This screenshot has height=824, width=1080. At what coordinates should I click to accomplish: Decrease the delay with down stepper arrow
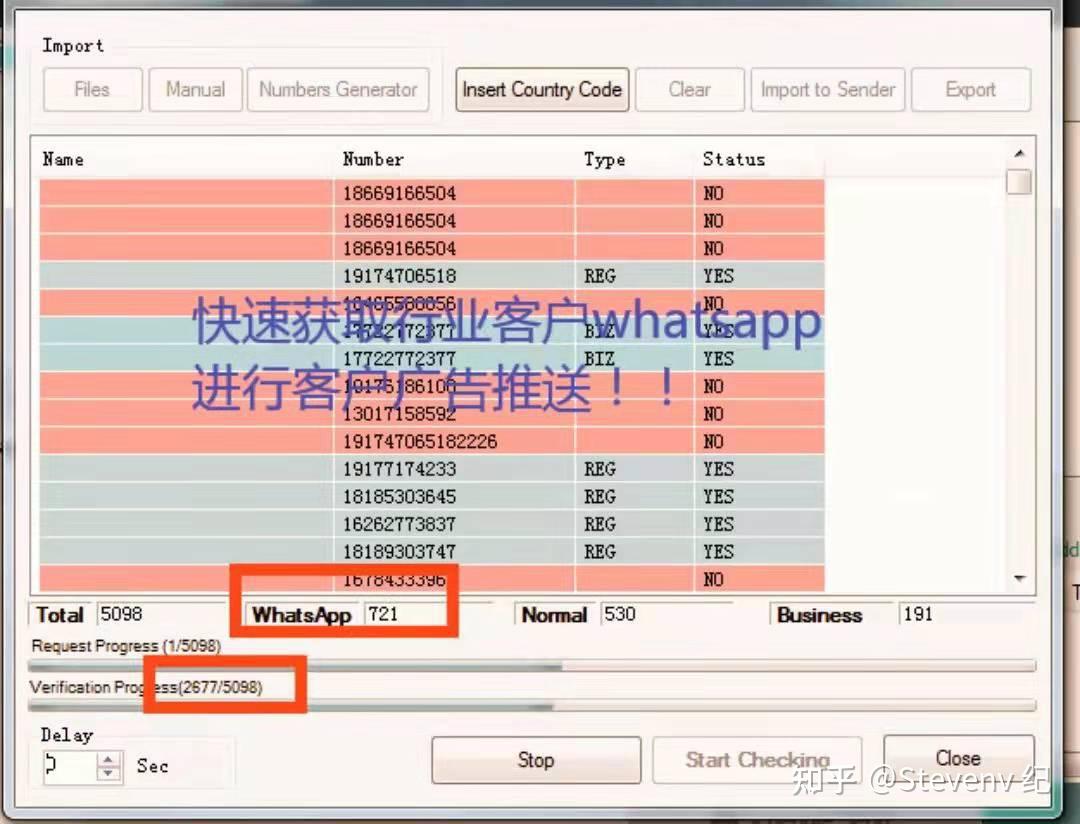pyautogui.click(x=108, y=774)
